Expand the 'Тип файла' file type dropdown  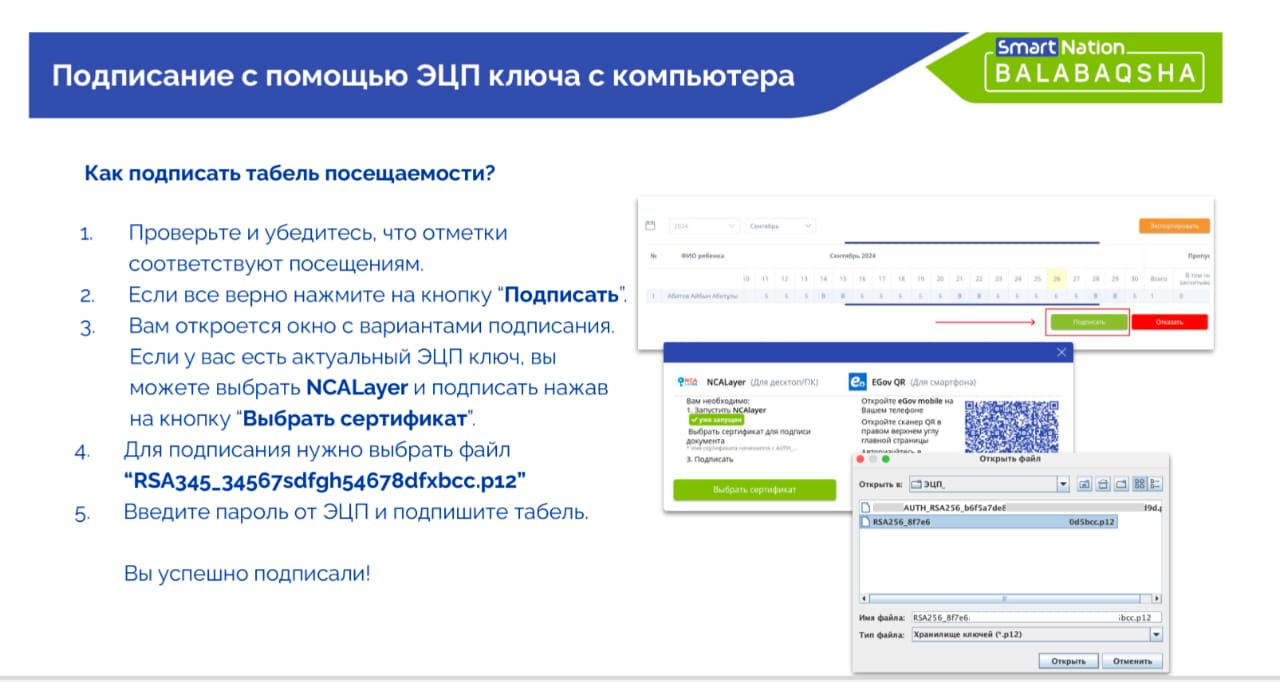(1156, 635)
